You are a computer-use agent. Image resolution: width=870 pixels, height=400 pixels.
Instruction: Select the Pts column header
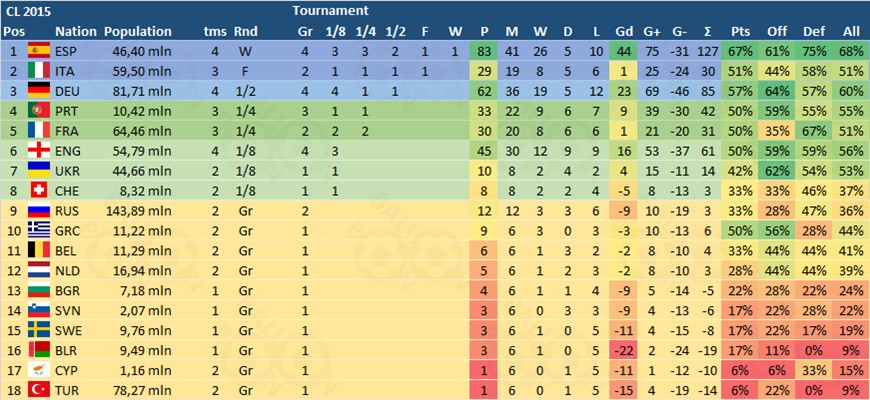741,31
